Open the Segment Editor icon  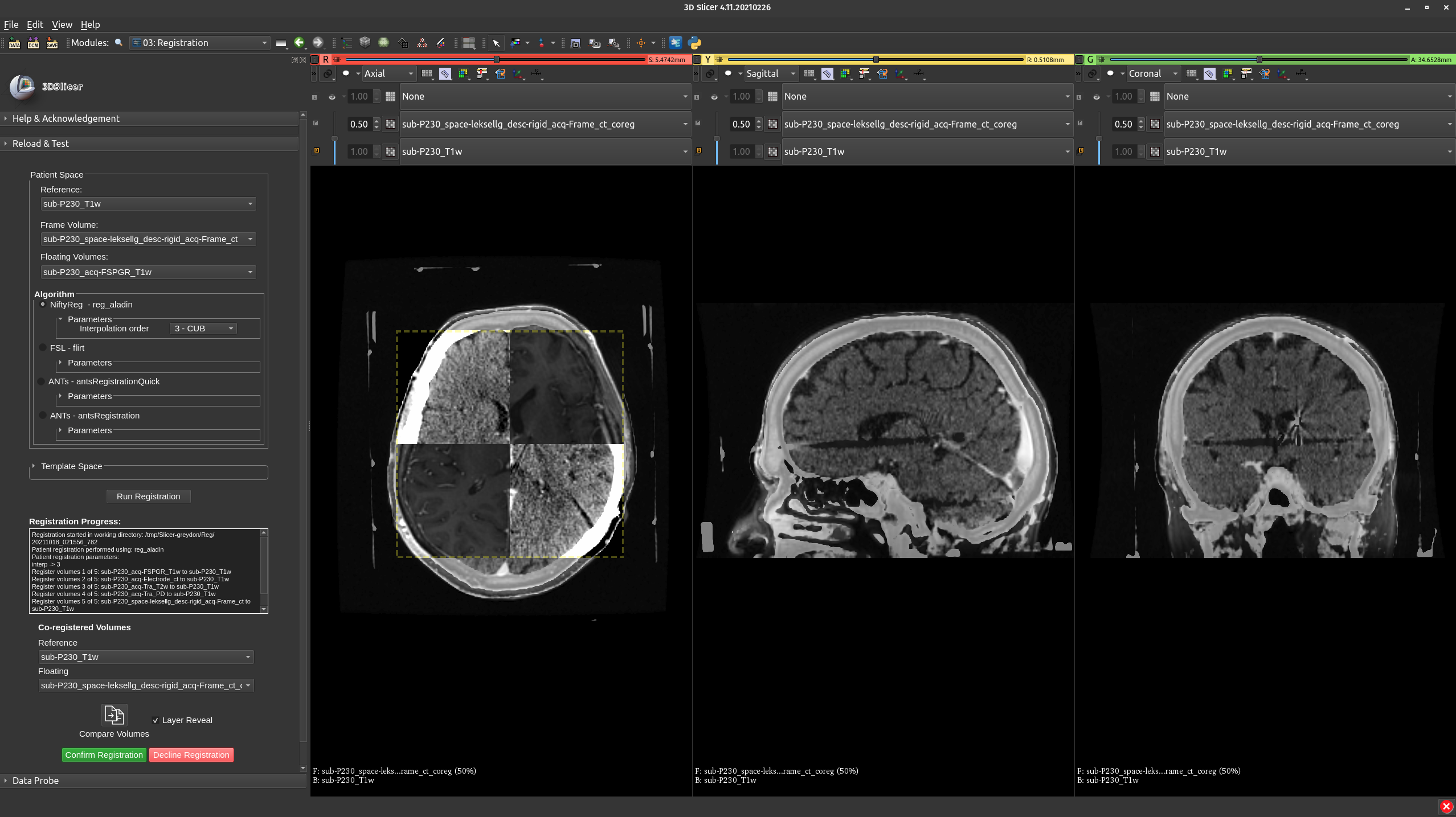point(441,43)
